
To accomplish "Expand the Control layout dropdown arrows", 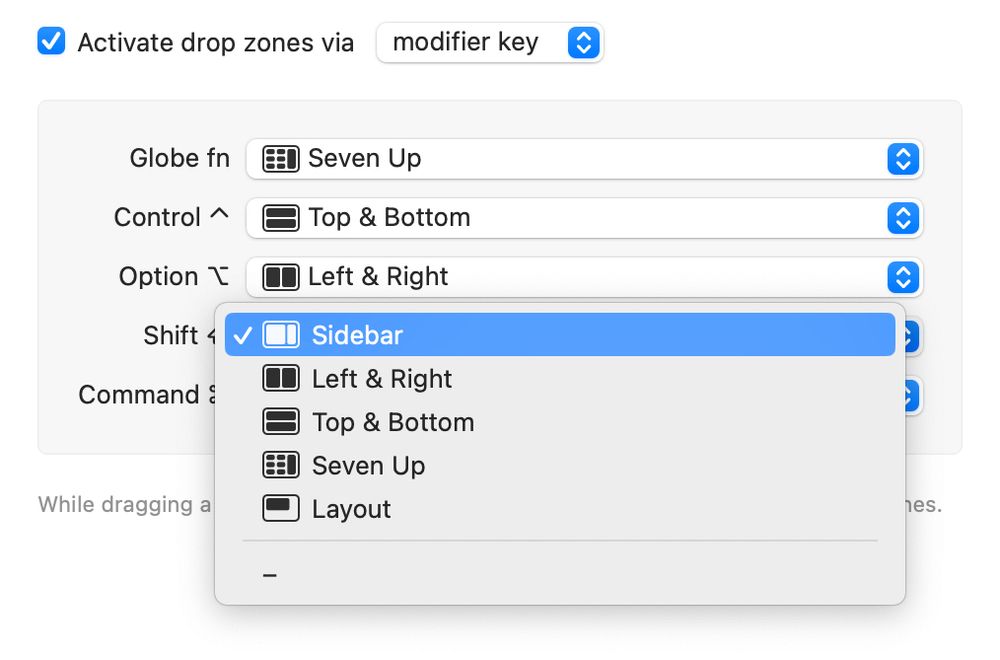I will (903, 218).
